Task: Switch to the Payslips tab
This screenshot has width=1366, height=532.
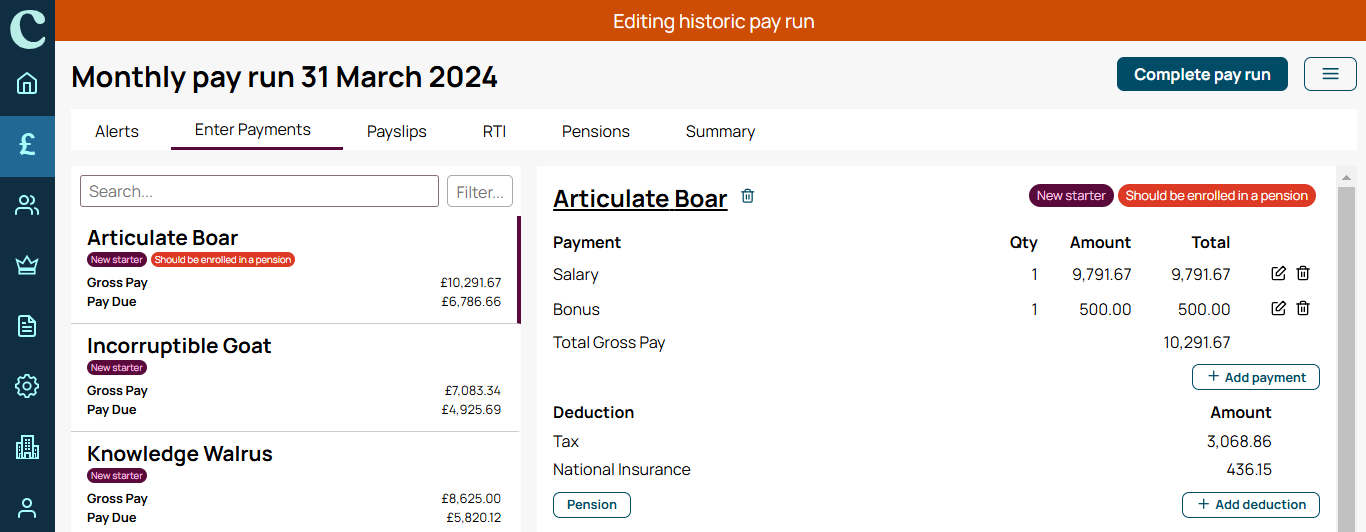Action: [397, 131]
